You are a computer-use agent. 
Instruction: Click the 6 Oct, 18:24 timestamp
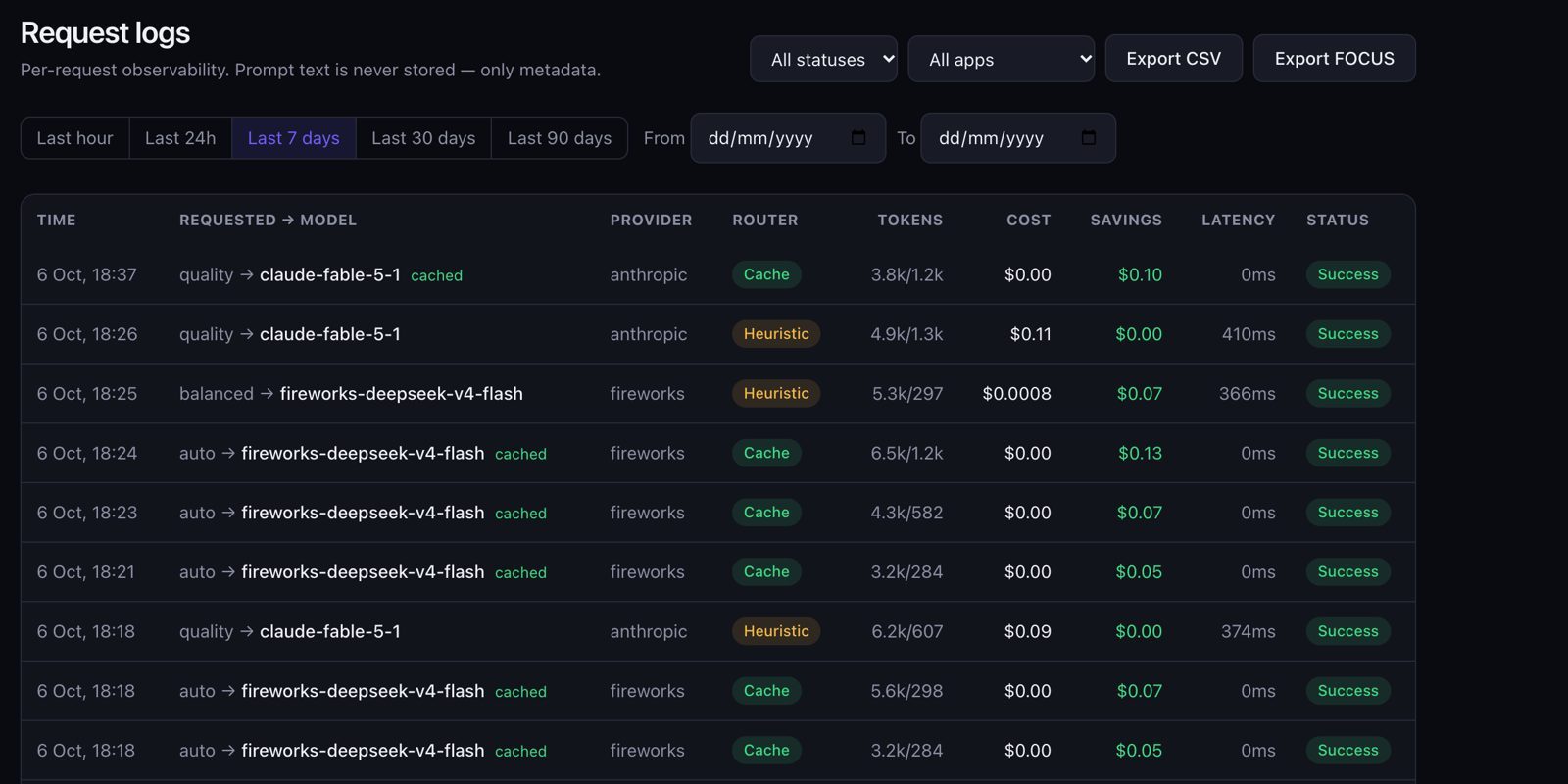87,454
